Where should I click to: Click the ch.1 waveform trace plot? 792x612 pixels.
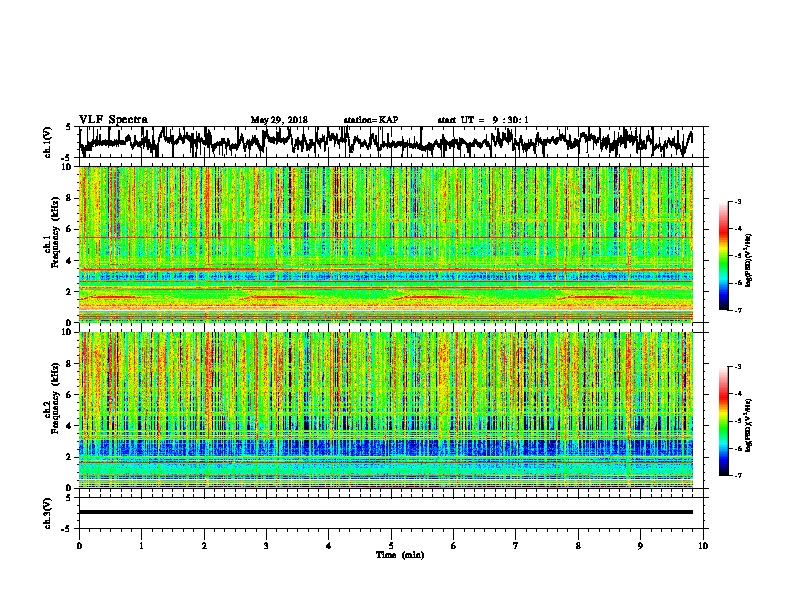[386, 142]
